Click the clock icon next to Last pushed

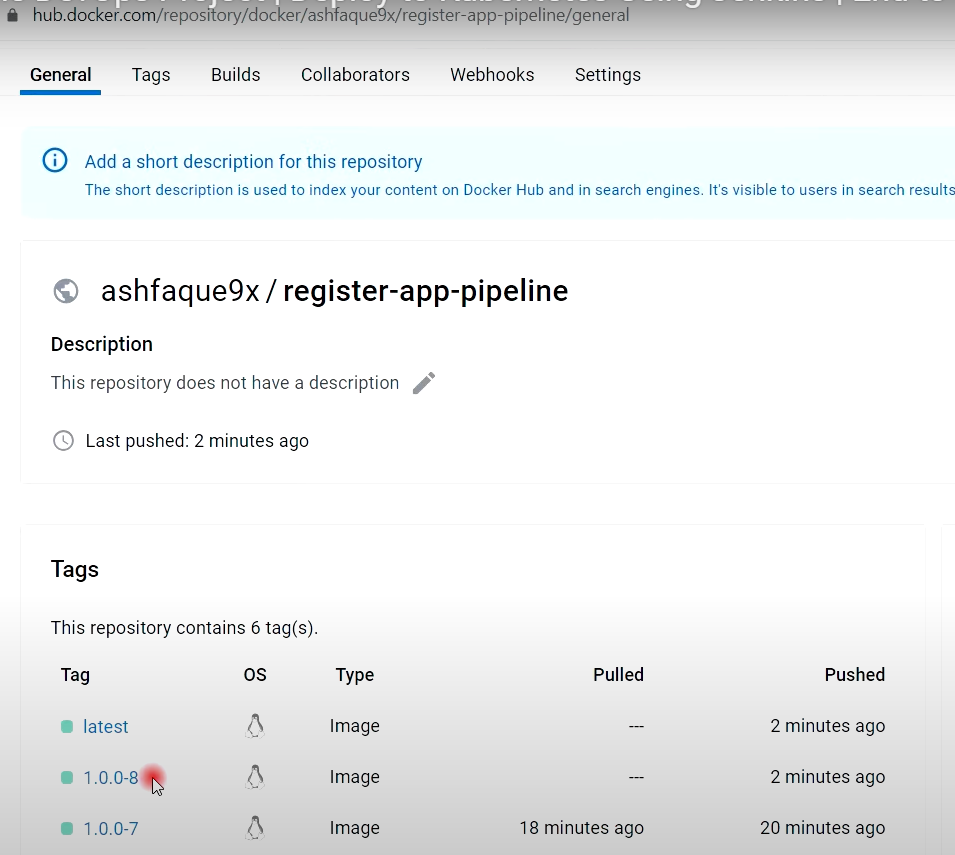63,440
